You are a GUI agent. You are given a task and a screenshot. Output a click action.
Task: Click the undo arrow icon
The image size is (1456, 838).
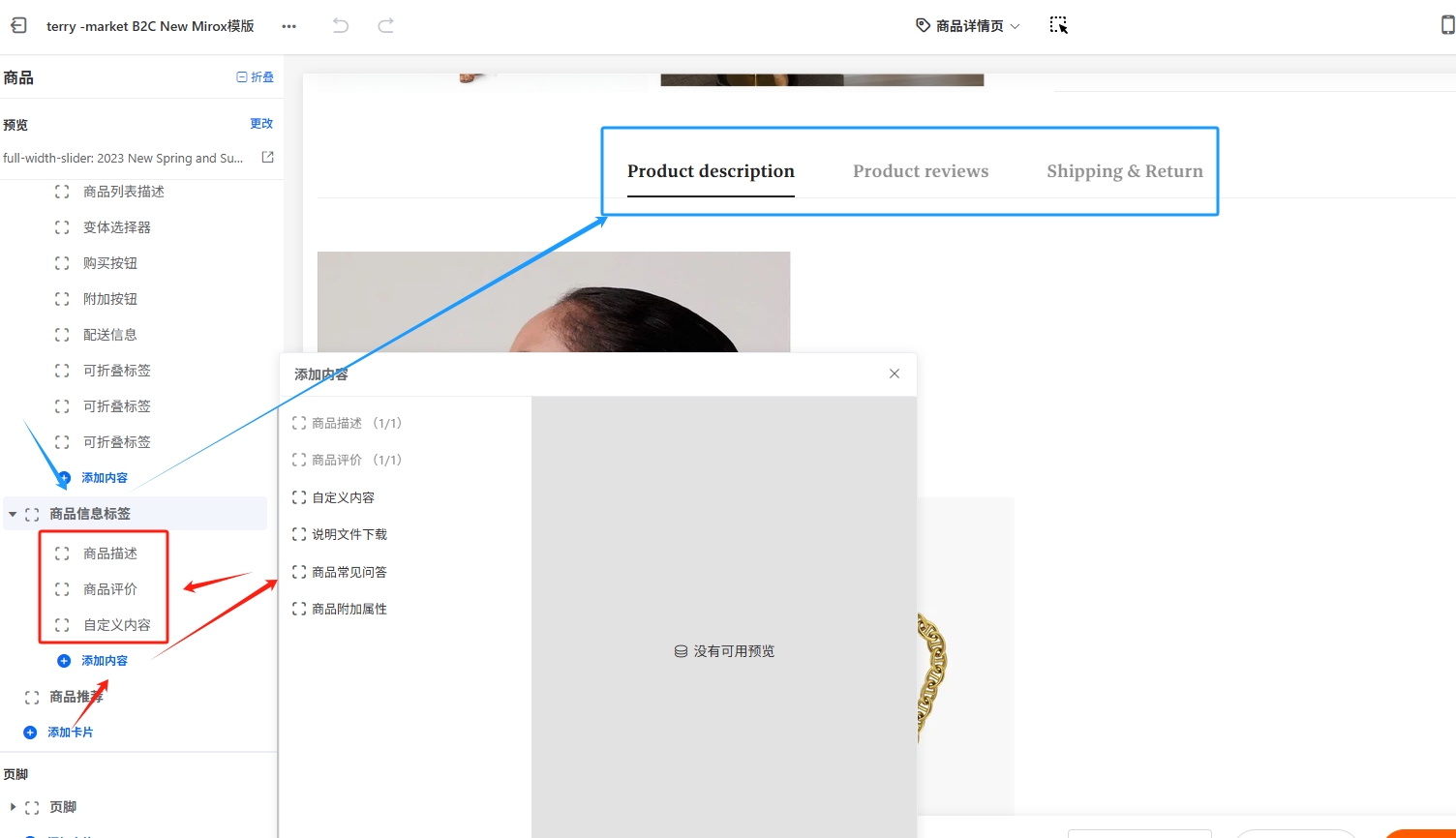[340, 26]
